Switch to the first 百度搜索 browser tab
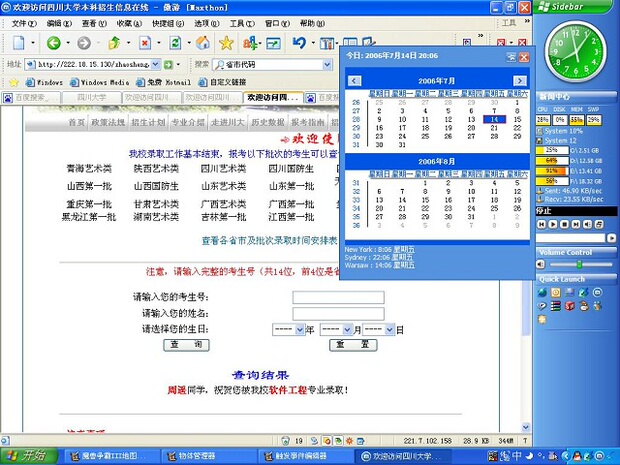The width and height of the screenshot is (620, 465). click(30, 97)
